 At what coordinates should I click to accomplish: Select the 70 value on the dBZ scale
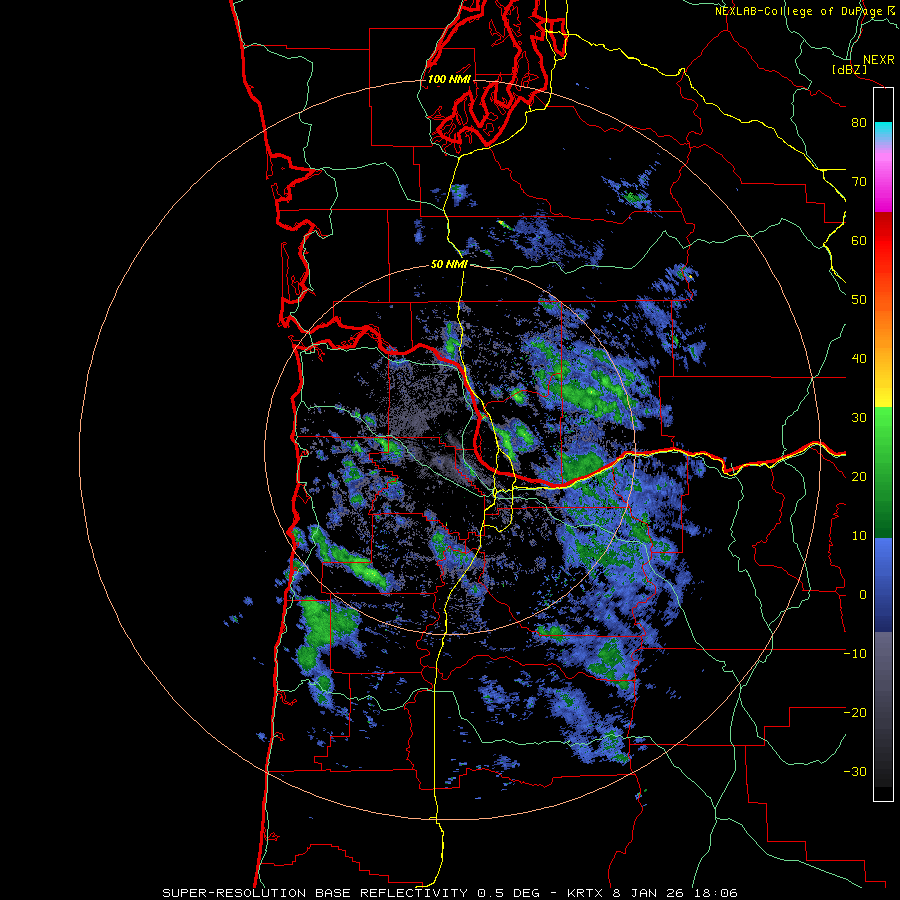tap(859, 182)
